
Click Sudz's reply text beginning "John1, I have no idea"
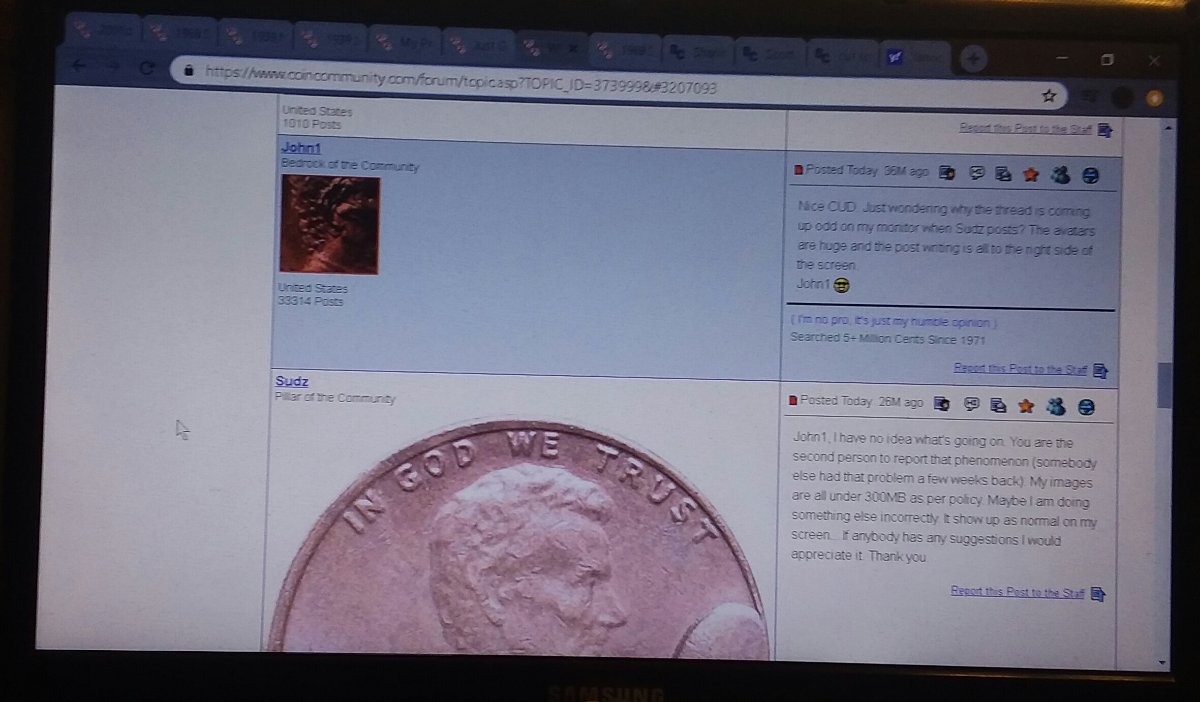944,499
